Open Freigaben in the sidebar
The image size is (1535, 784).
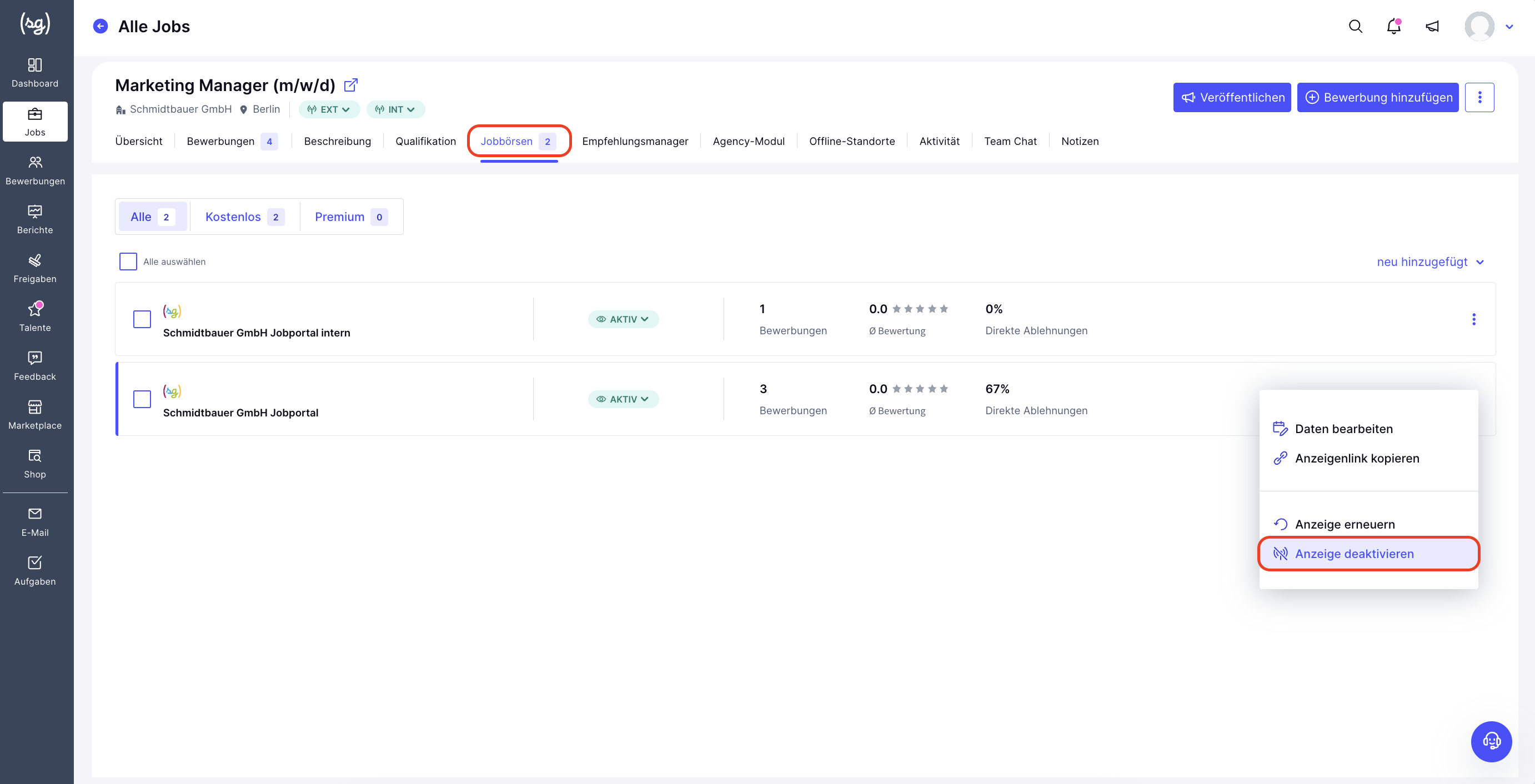coord(35,268)
